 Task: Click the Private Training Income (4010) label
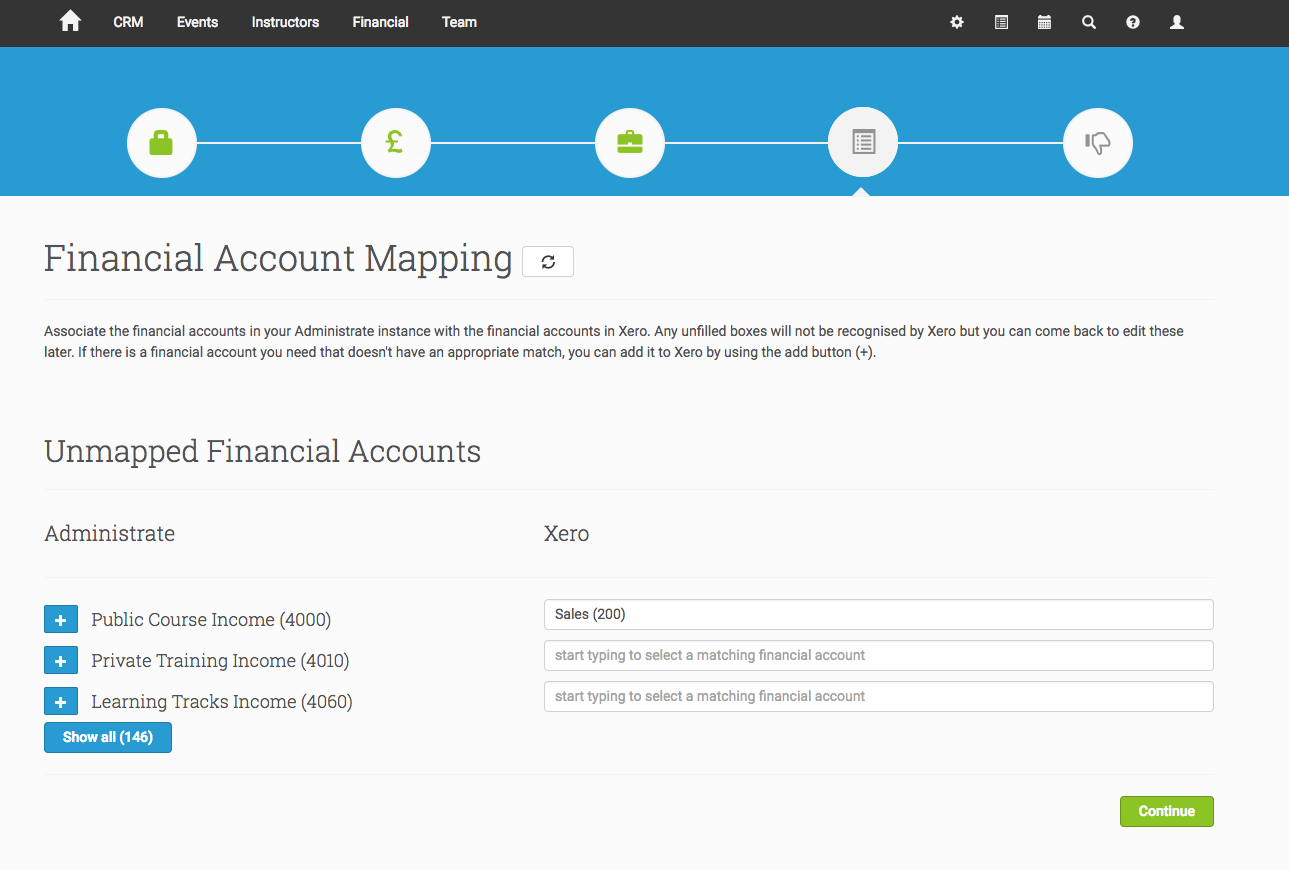click(x=220, y=661)
